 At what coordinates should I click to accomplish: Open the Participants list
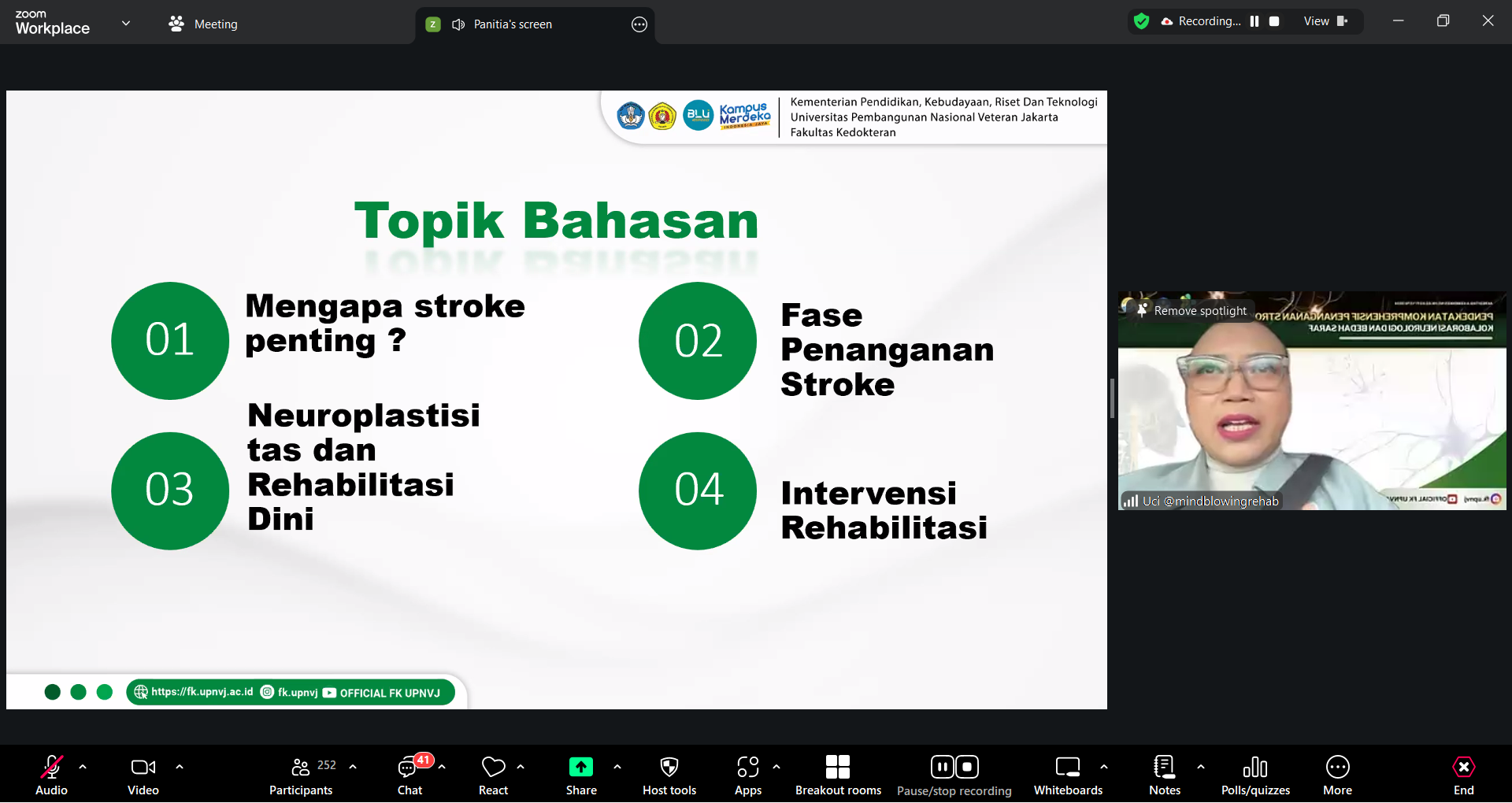point(301,775)
